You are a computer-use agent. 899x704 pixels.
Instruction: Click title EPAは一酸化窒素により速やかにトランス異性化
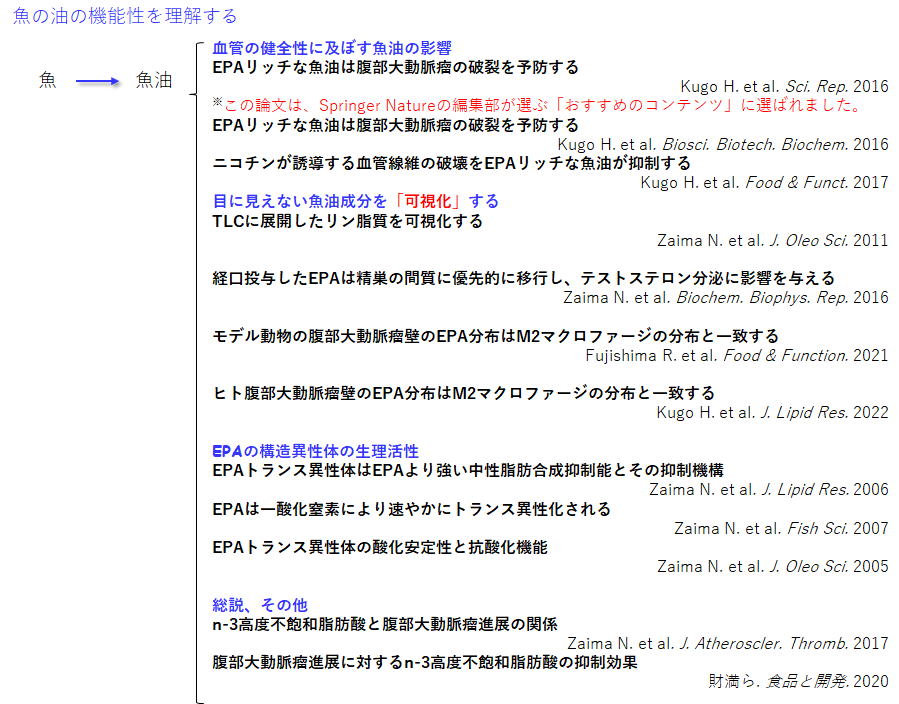[x=412, y=509]
